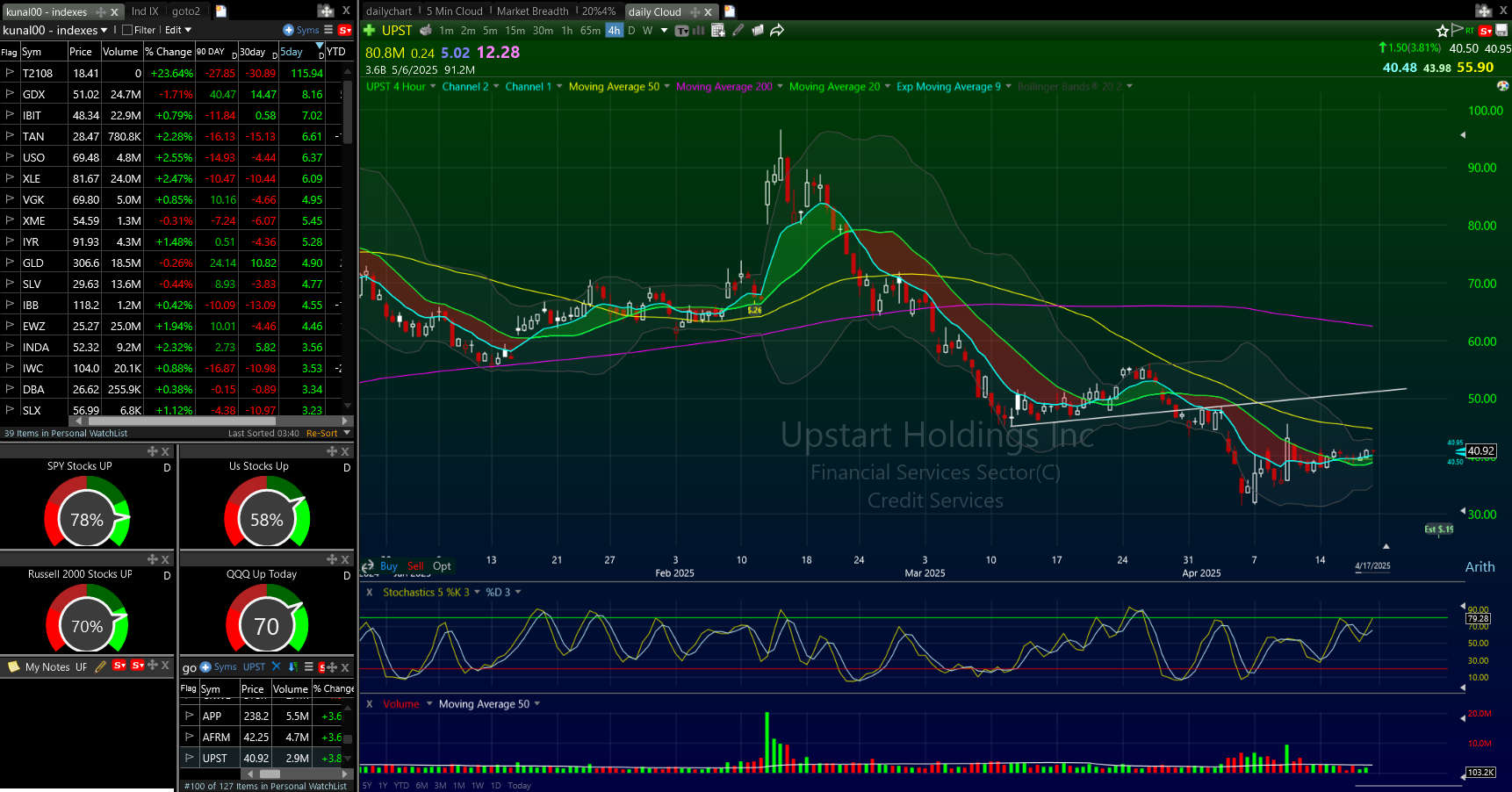Expand the timeframe dropdown arrow after W
1512x792 pixels.
click(664, 30)
